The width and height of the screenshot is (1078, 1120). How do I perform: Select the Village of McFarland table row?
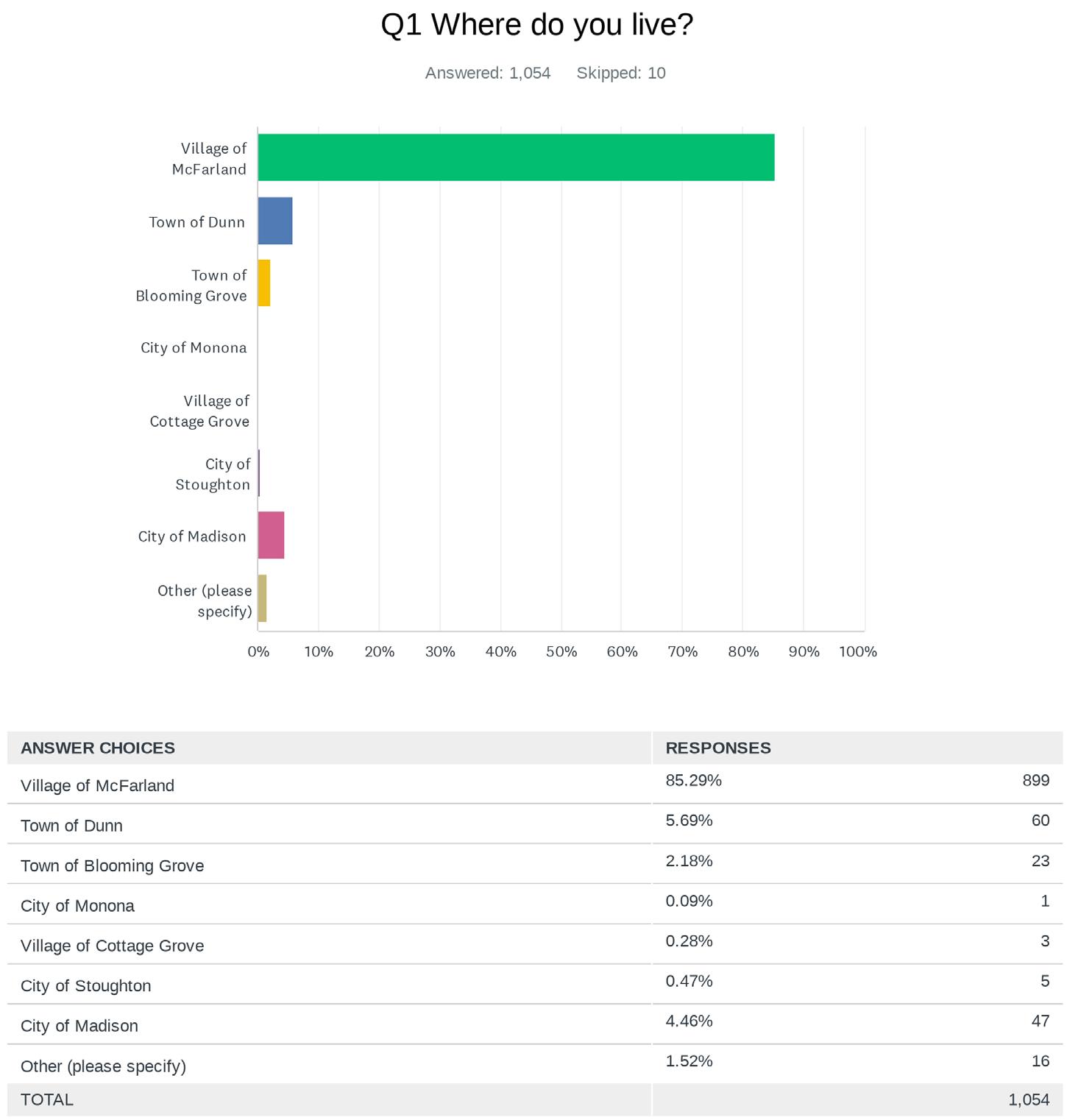(535, 784)
